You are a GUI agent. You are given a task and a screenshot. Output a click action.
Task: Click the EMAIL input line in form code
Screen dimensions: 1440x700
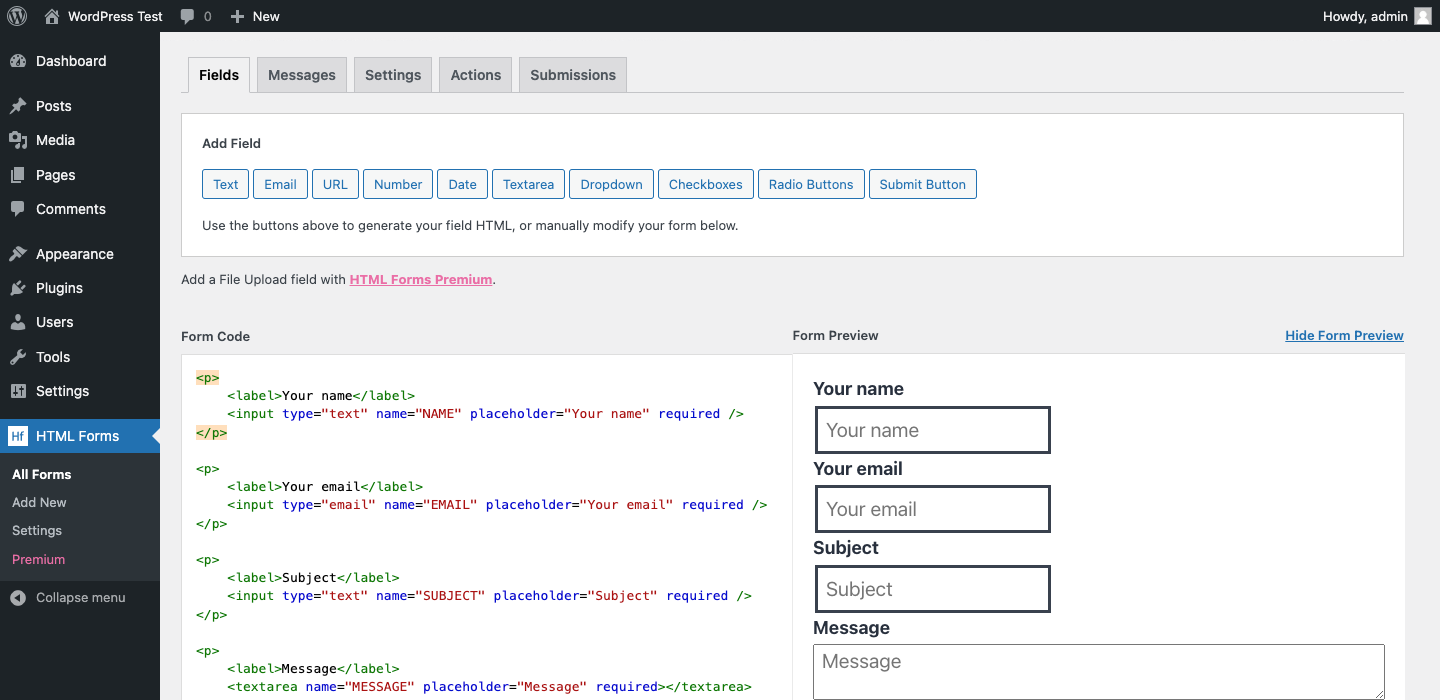coord(497,505)
